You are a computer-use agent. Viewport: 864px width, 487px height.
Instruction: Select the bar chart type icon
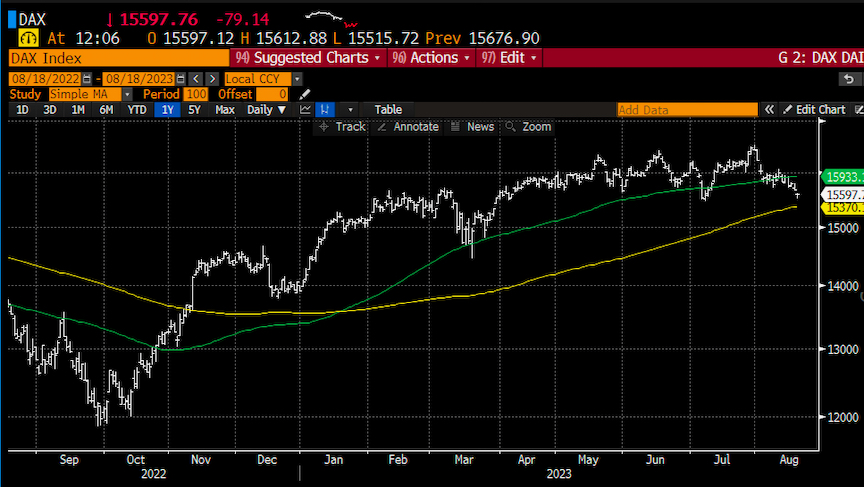325,110
